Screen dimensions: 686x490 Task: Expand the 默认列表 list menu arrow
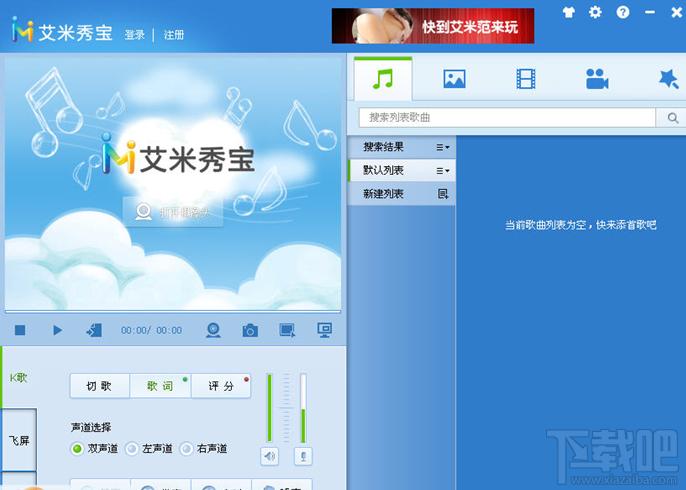tap(442, 171)
